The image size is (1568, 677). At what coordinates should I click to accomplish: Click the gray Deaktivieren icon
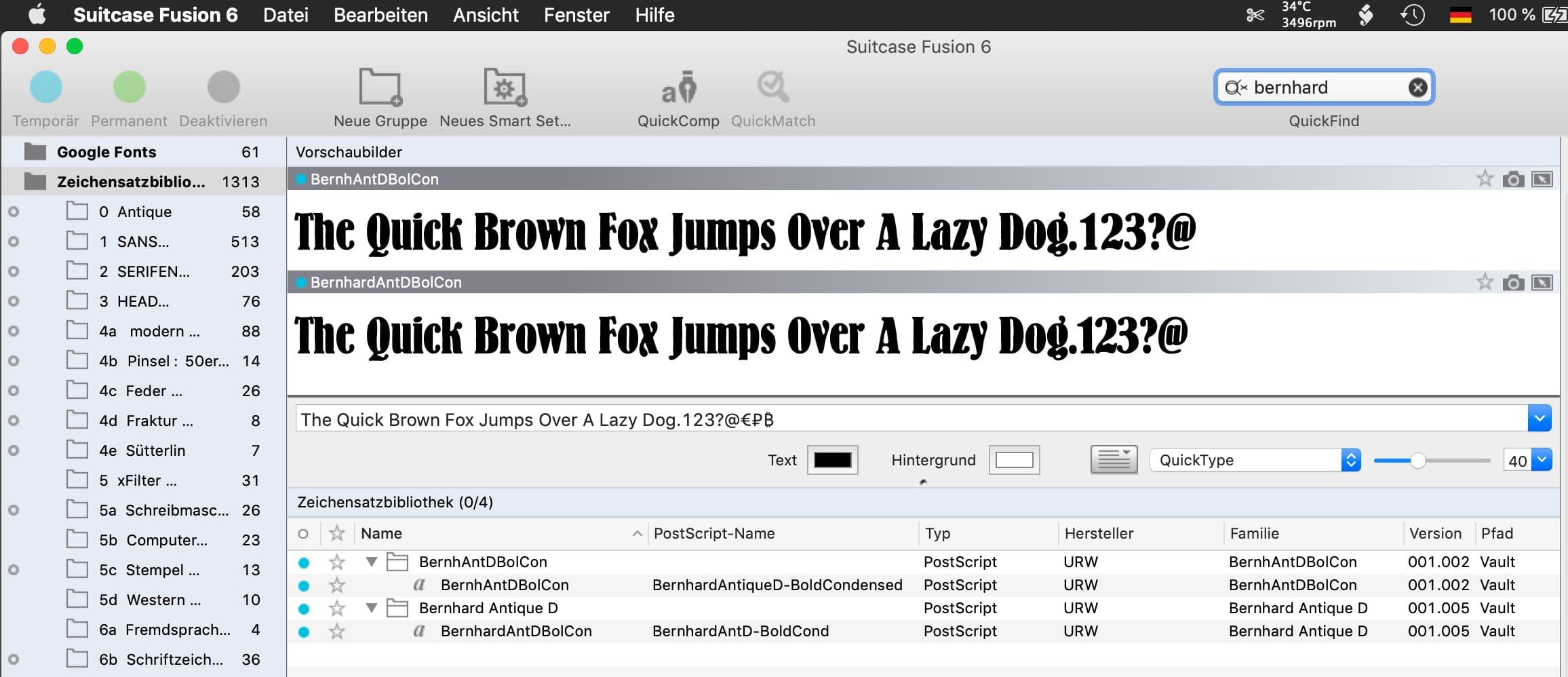point(223,88)
